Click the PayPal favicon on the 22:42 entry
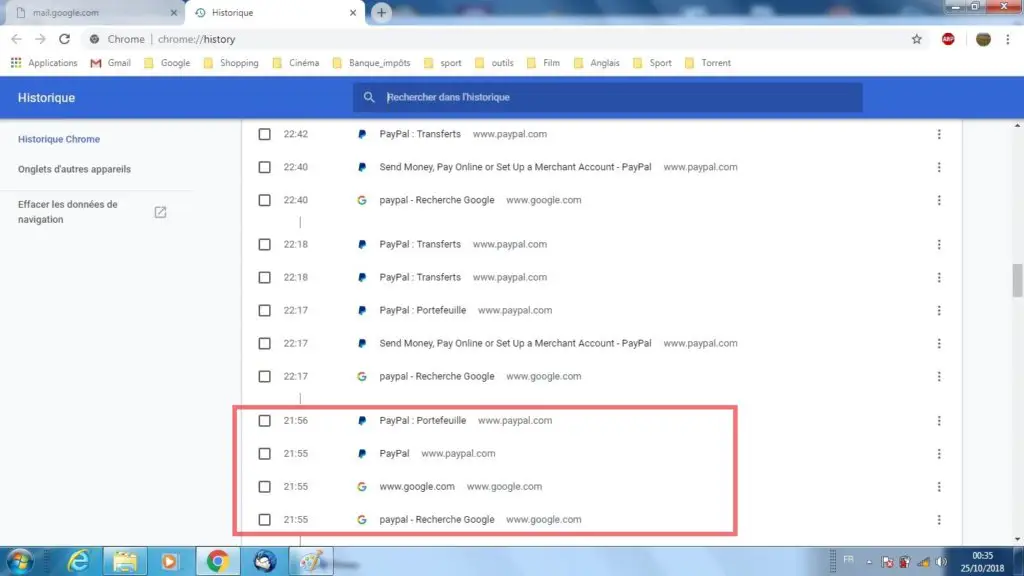The height and width of the screenshot is (576, 1024). (362, 134)
